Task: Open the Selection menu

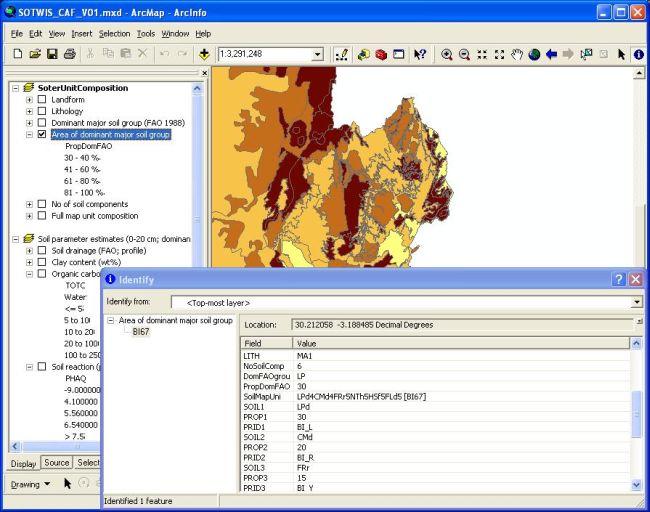Action: [x=114, y=33]
